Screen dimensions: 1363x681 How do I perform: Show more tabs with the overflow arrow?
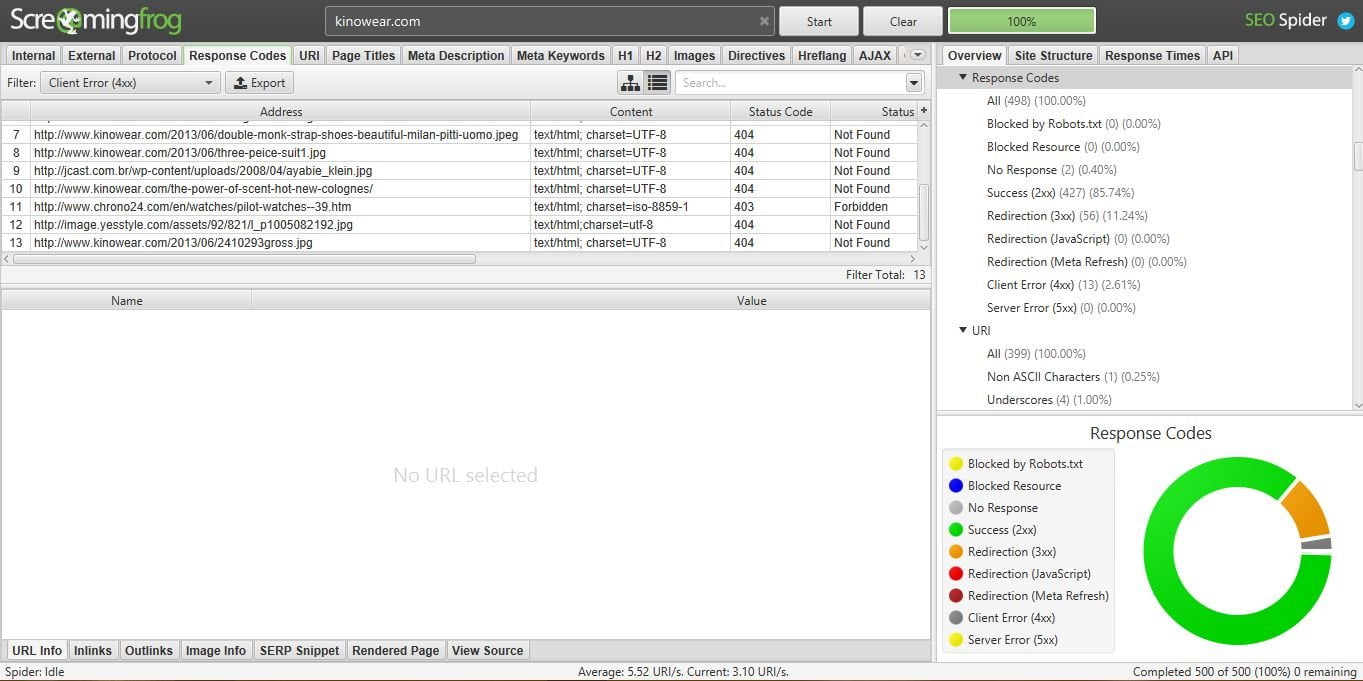click(916, 55)
